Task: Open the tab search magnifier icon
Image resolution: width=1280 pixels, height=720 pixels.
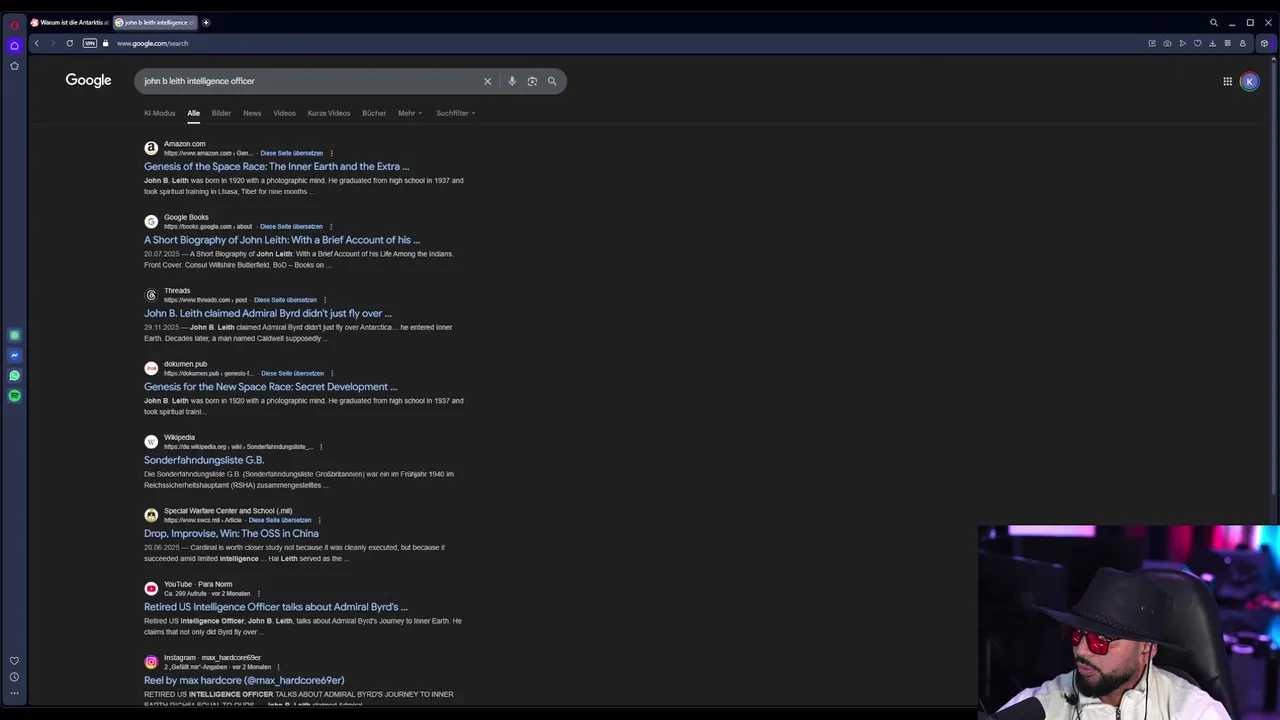Action: click(x=1214, y=22)
